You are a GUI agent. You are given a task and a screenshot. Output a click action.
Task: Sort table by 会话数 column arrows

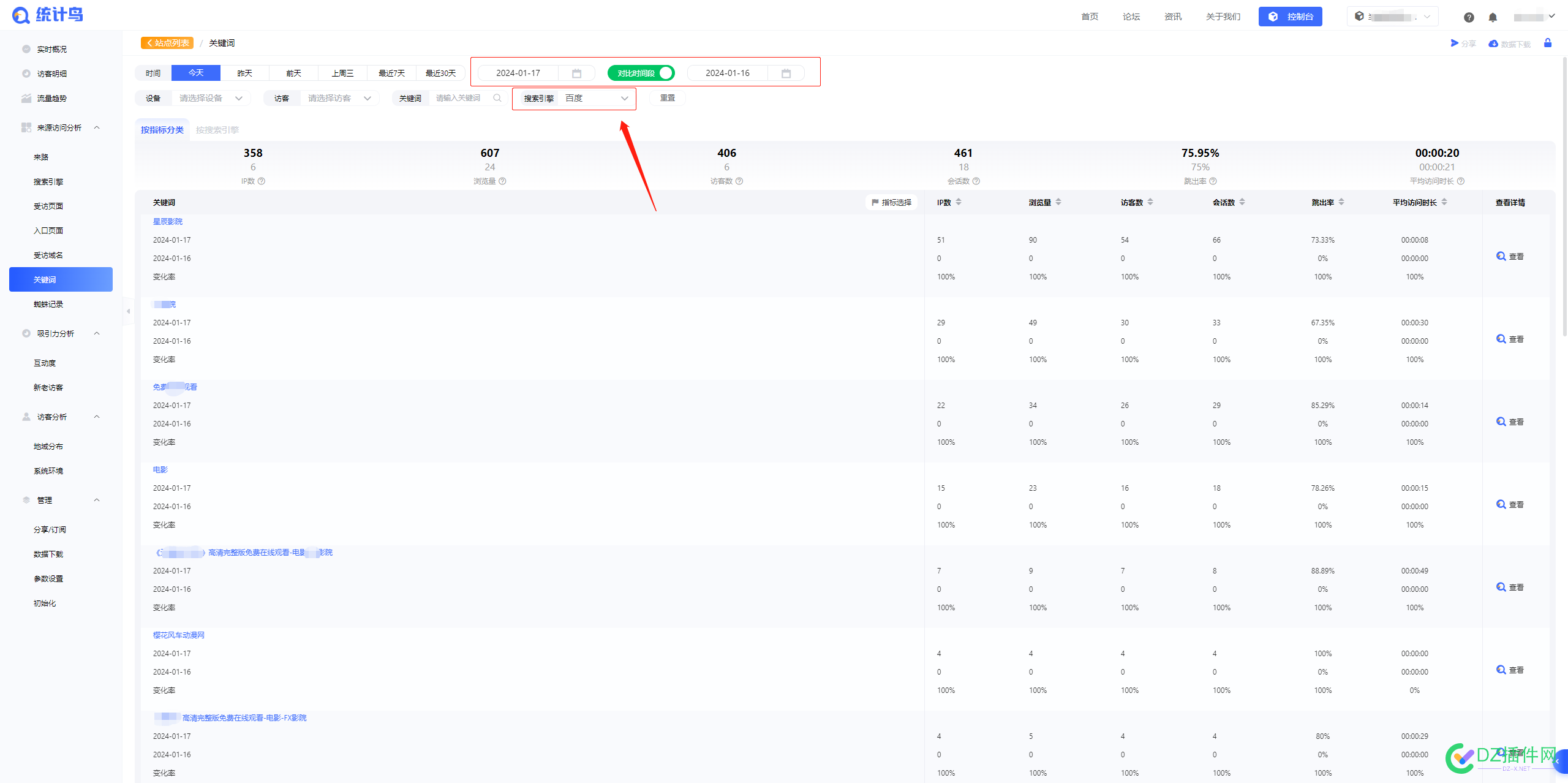coord(1242,202)
